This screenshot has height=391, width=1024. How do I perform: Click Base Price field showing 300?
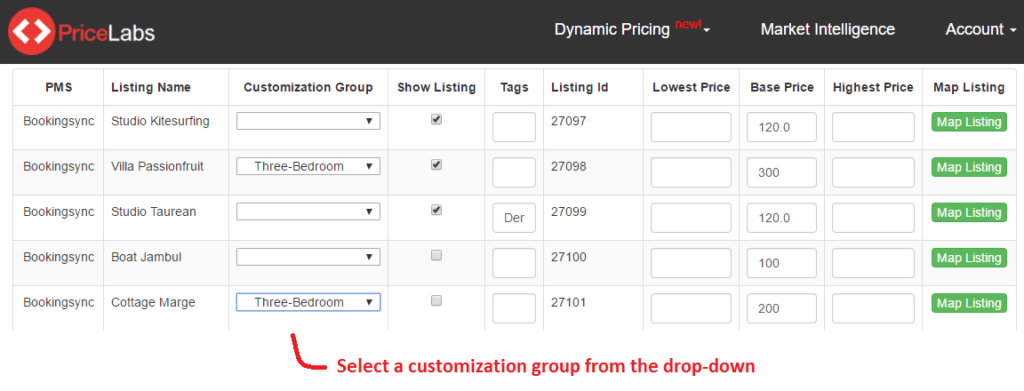click(x=782, y=172)
